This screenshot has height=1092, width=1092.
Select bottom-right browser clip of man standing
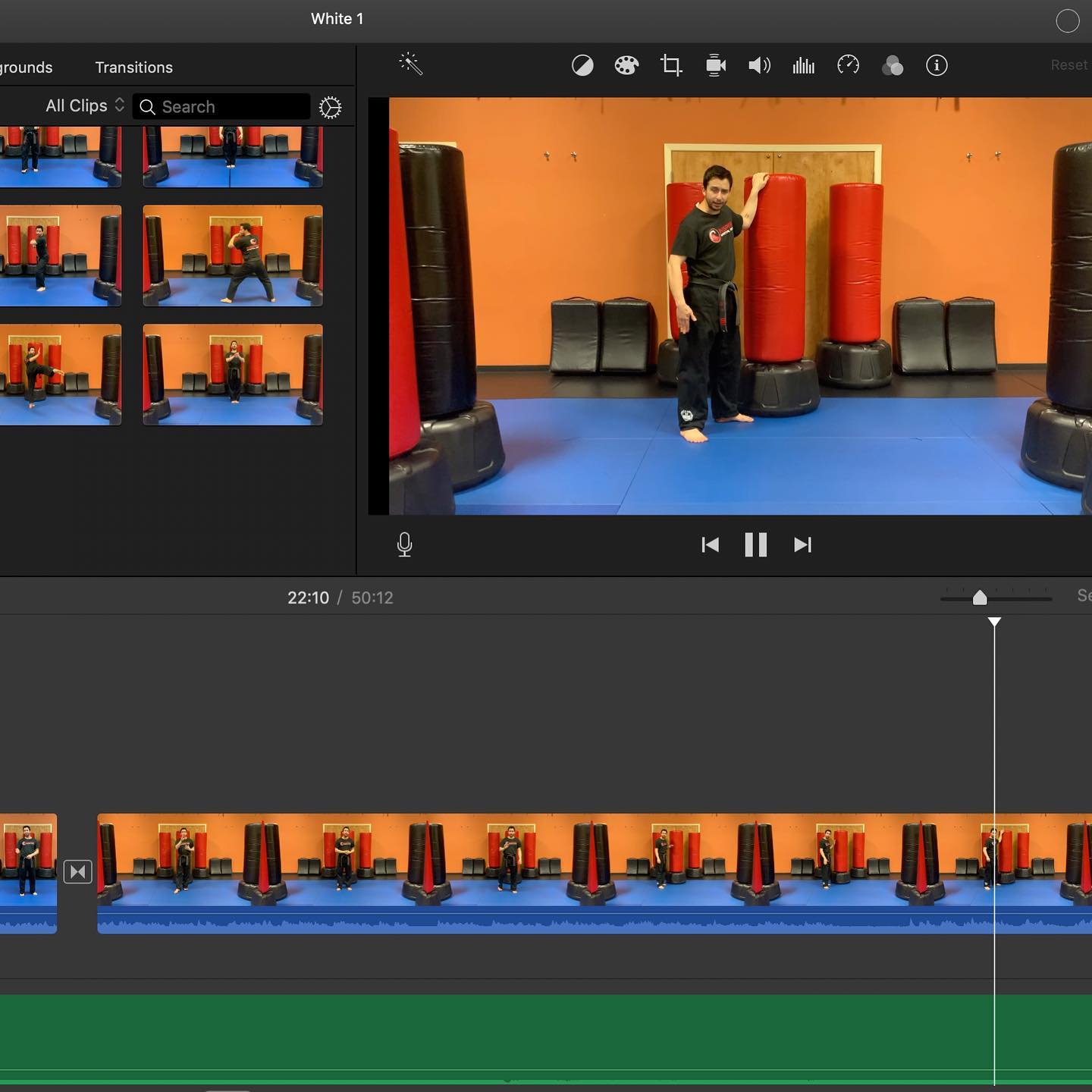click(x=233, y=375)
